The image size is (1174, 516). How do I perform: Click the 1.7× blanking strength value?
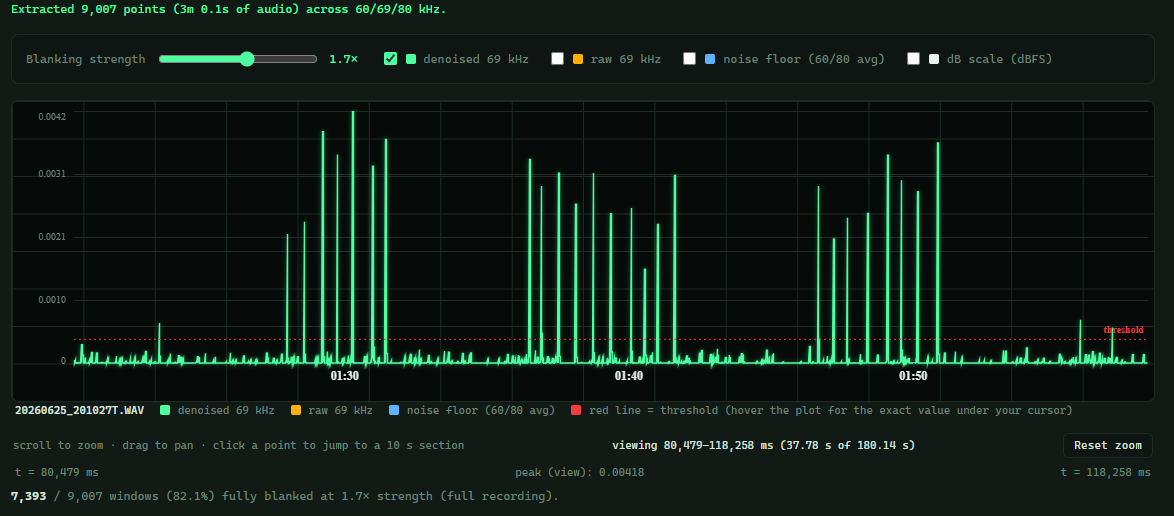[344, 58]
